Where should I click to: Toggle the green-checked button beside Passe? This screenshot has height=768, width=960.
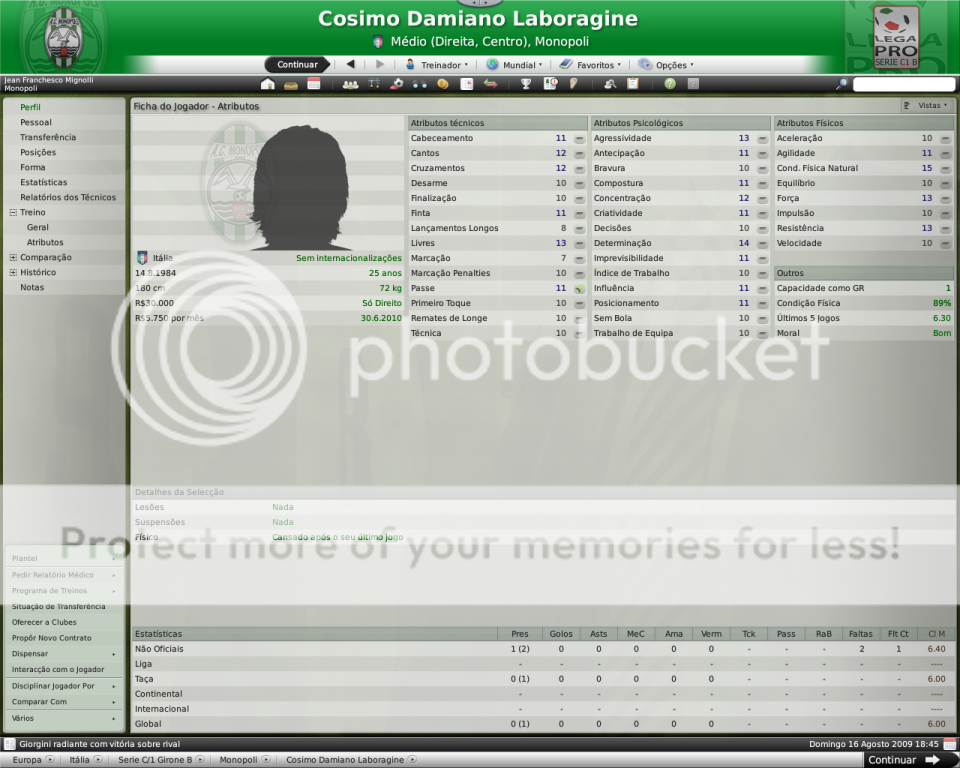[579, 289]
